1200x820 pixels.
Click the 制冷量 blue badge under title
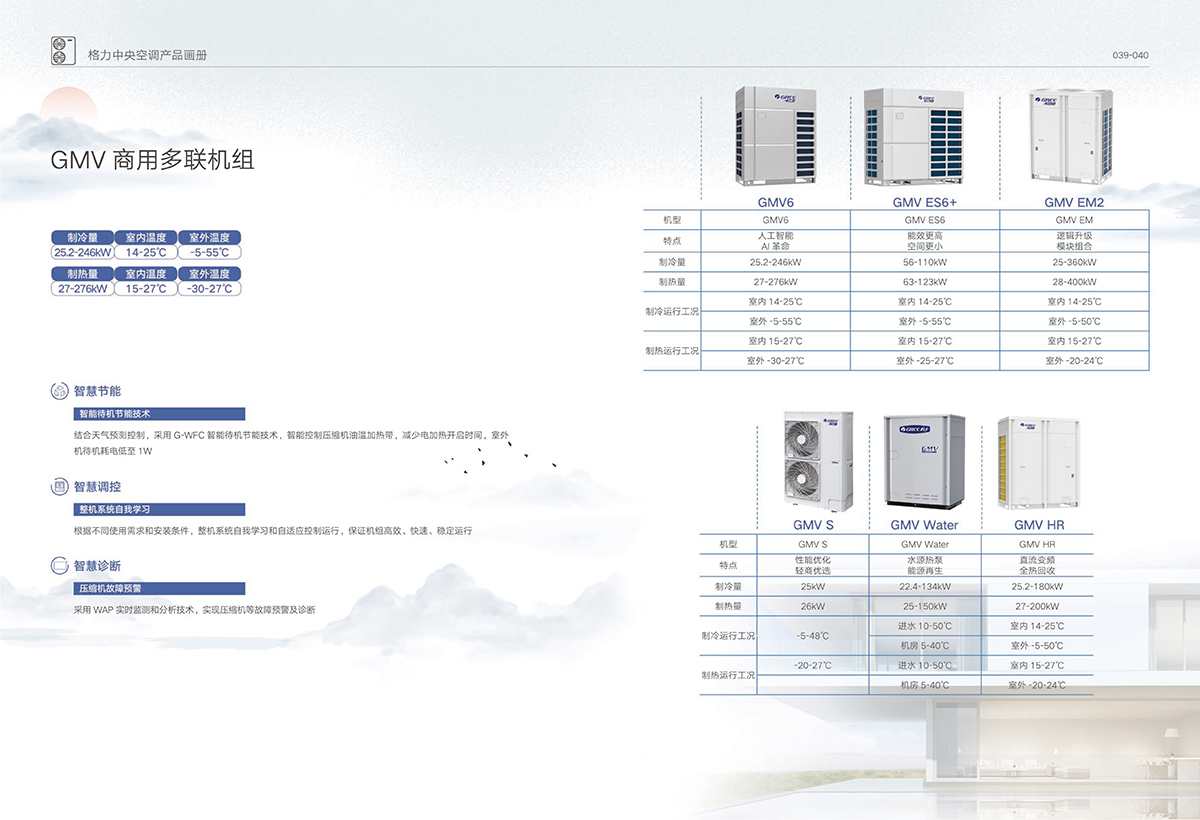point(82,238)
